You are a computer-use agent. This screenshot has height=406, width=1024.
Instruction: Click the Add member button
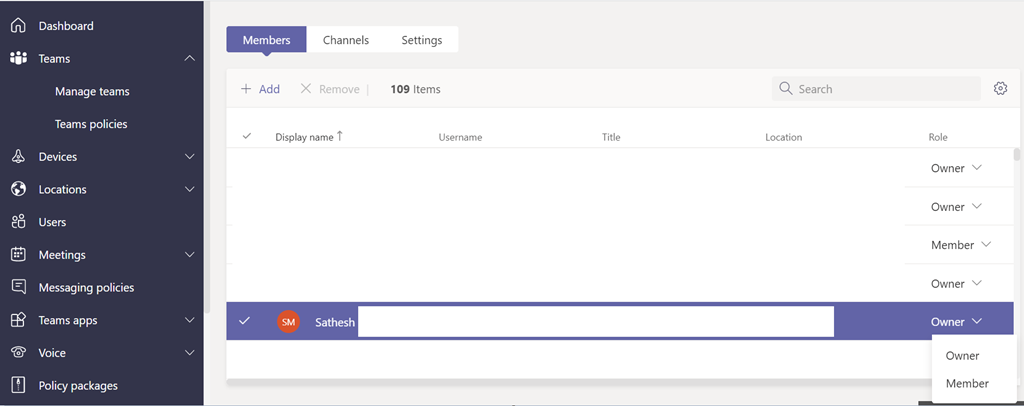tap(260, 89)
